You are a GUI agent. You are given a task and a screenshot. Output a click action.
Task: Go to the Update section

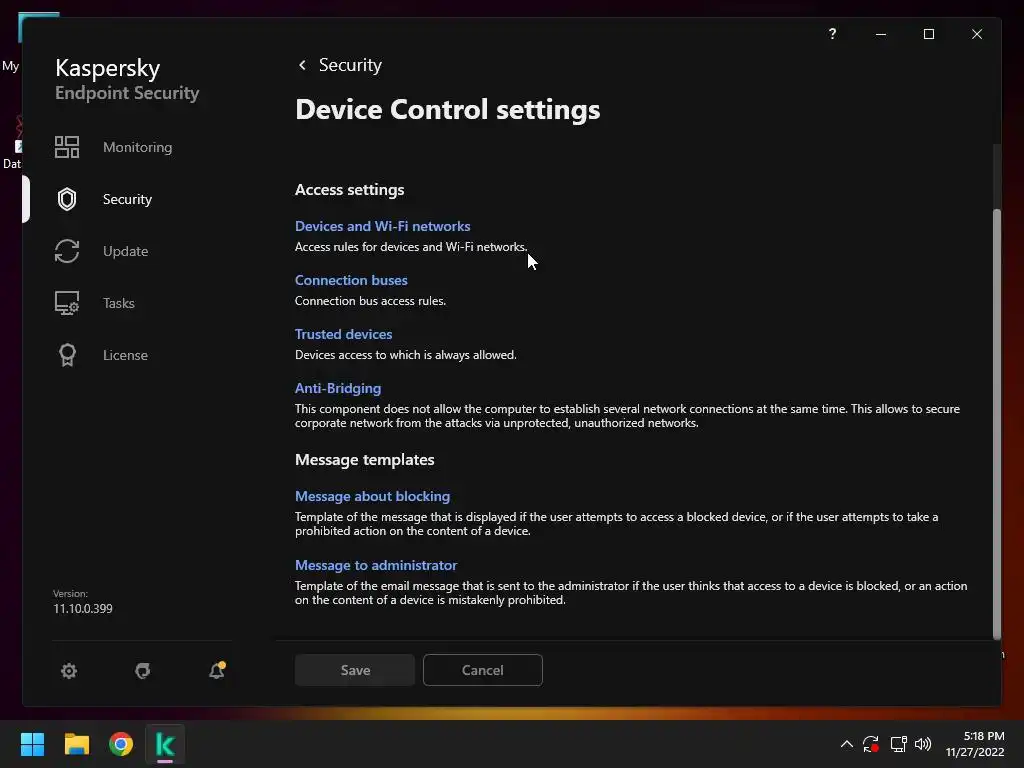click(x=125, y=251)
